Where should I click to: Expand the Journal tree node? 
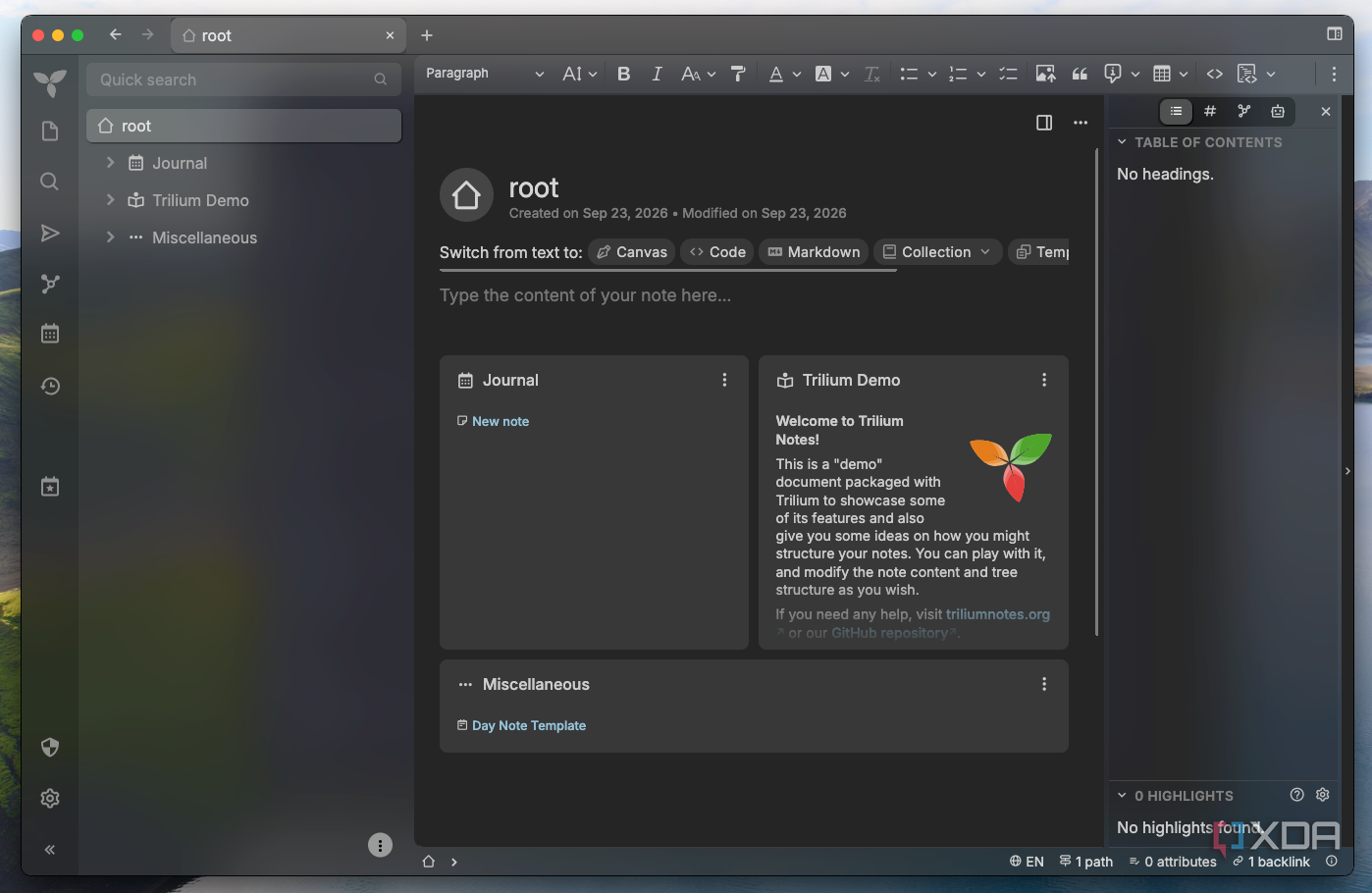click(x=111, y=163)
